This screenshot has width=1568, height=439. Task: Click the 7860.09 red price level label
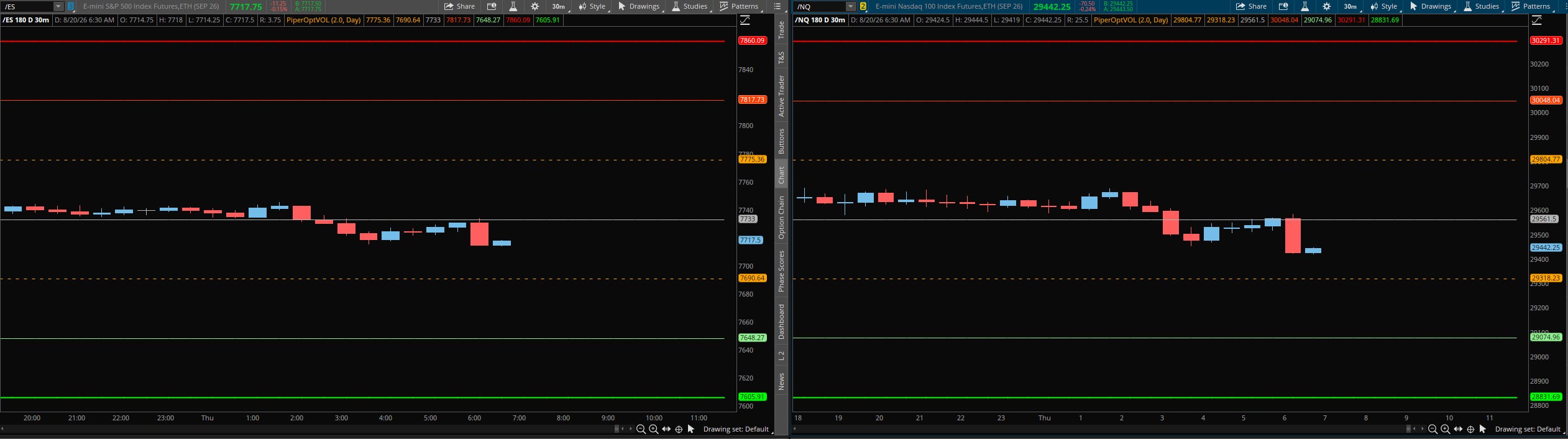coord(752,40)
